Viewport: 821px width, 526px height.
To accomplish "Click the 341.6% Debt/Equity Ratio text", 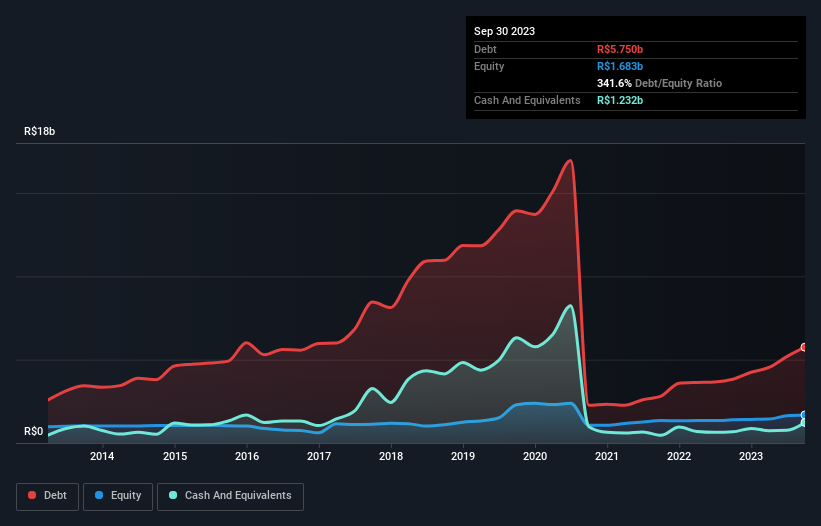I will (659, 83).
